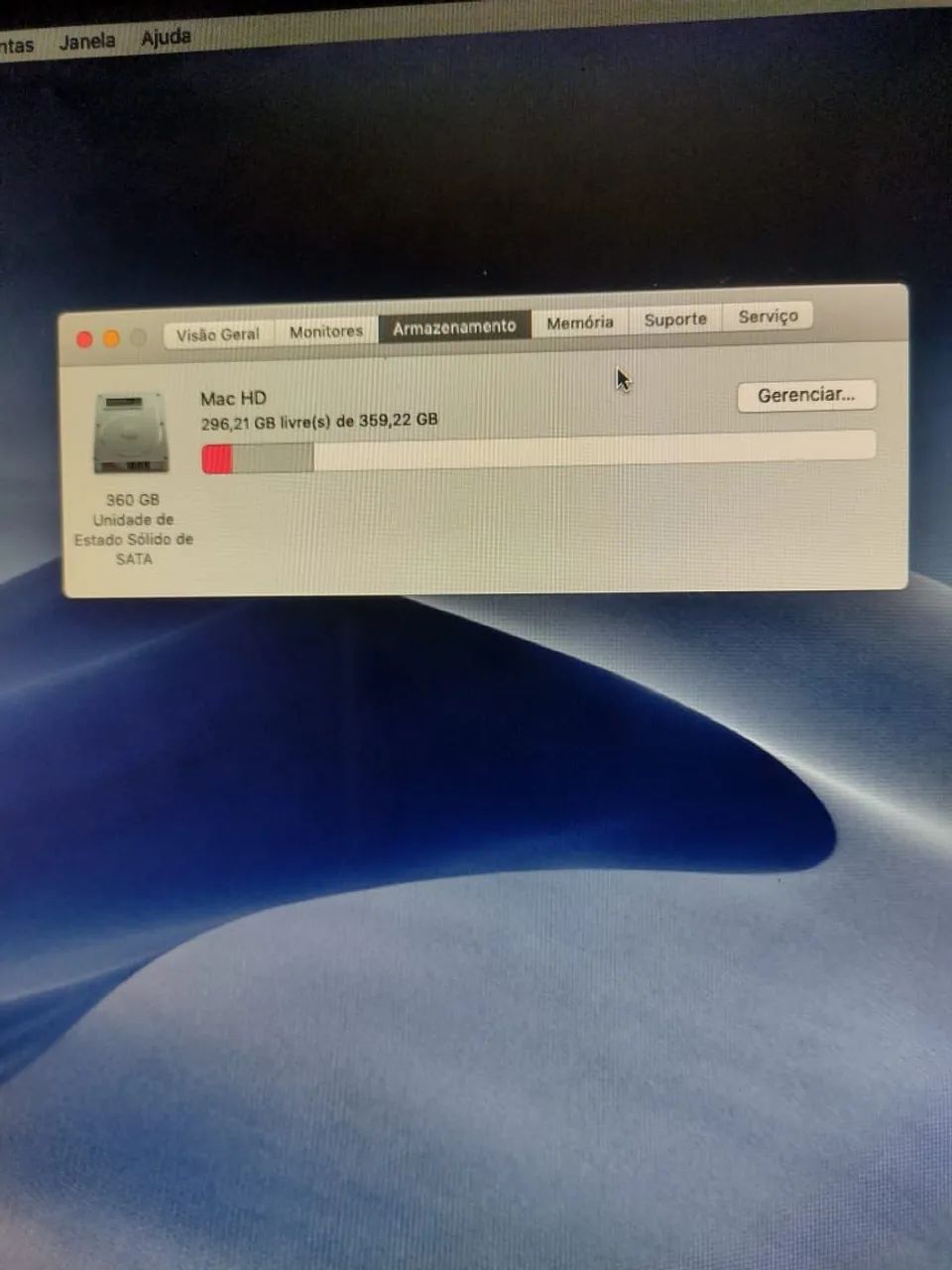This screenshot has width=952, height=1270.
Task: Open the Ajuda menu
Action: click(166, 38)
